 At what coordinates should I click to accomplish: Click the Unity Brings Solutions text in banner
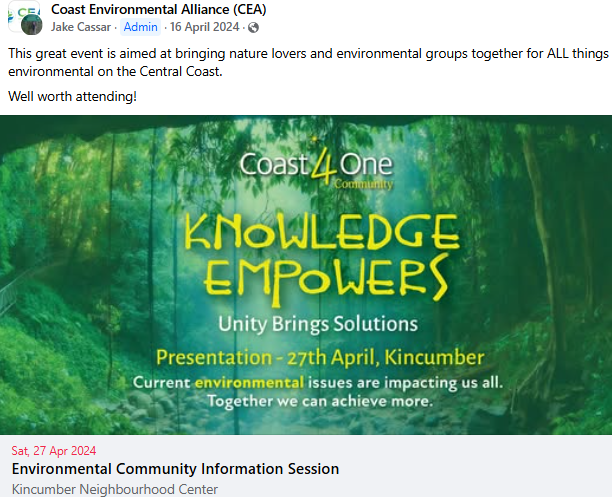(x=317, y=324)
